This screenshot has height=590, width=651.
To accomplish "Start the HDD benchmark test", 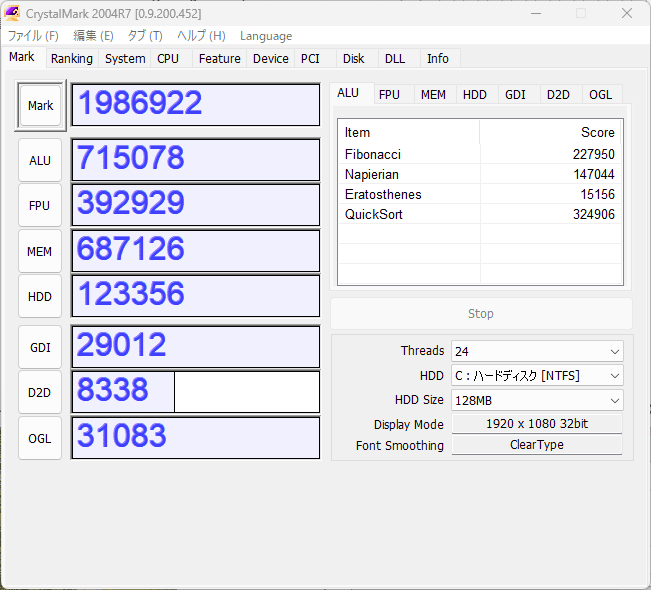I will coord(40,297).
